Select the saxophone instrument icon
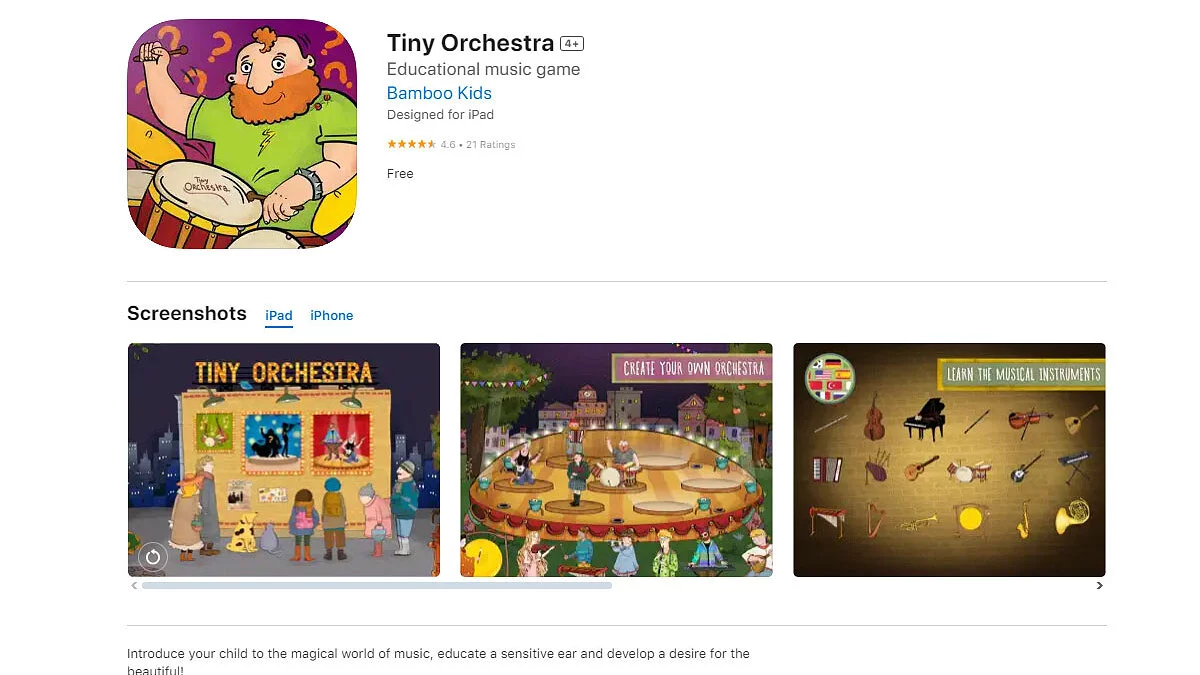Image resolution: width=1200 pixels, height=675 pixels. point(1023,519)
